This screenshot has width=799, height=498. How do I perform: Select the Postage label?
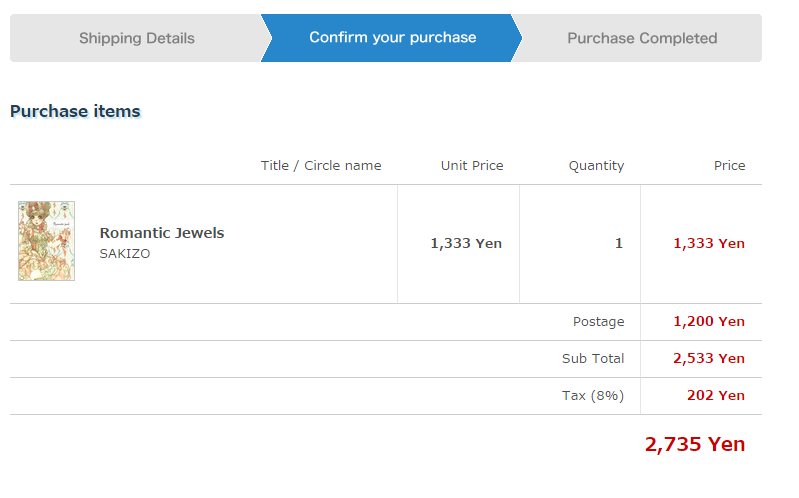click(599, 322)
